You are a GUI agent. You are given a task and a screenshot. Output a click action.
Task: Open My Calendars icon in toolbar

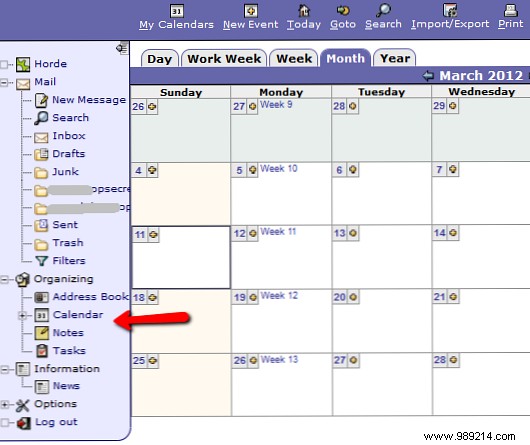[176, 11]
